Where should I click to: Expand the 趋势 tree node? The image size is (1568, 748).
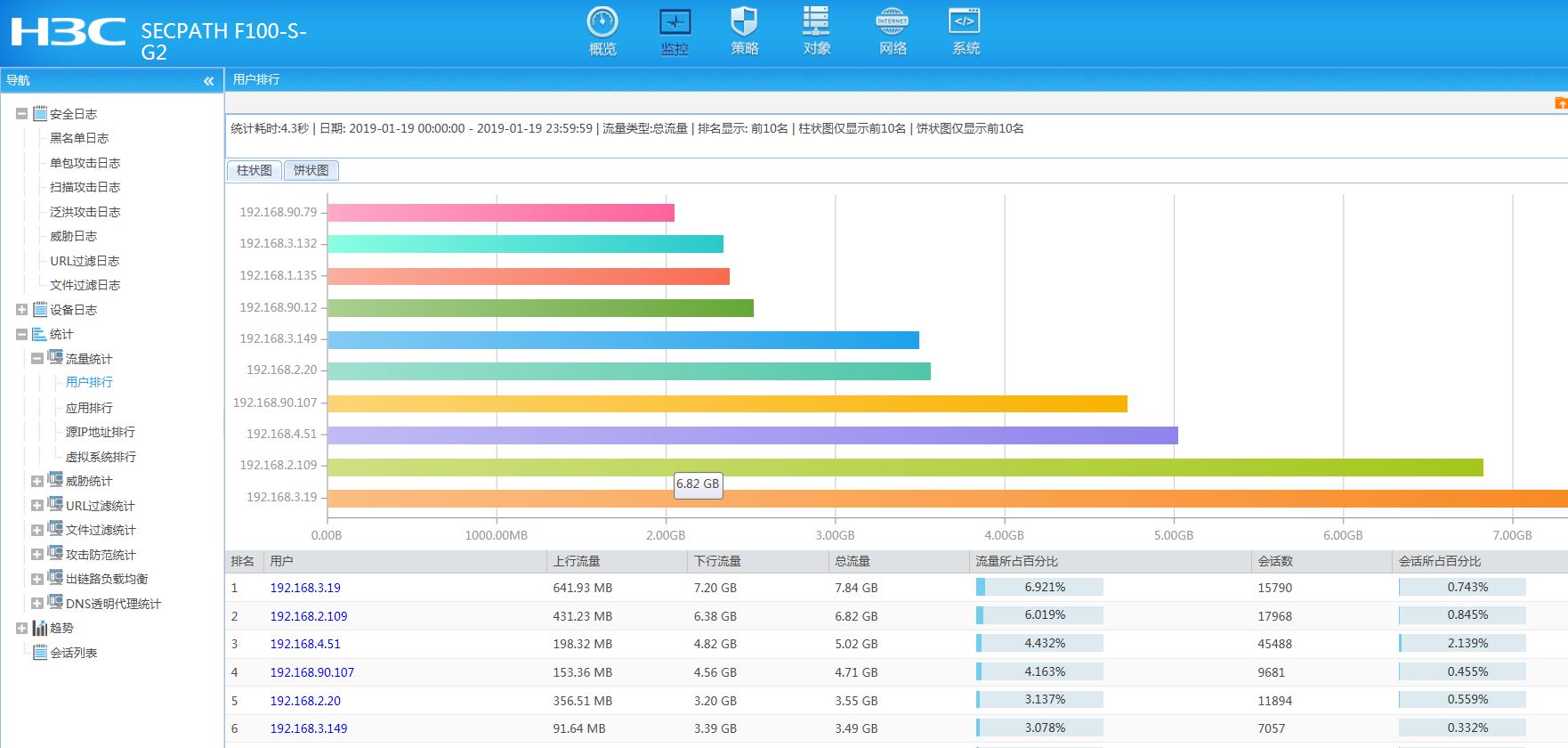[x=21, y=628]
